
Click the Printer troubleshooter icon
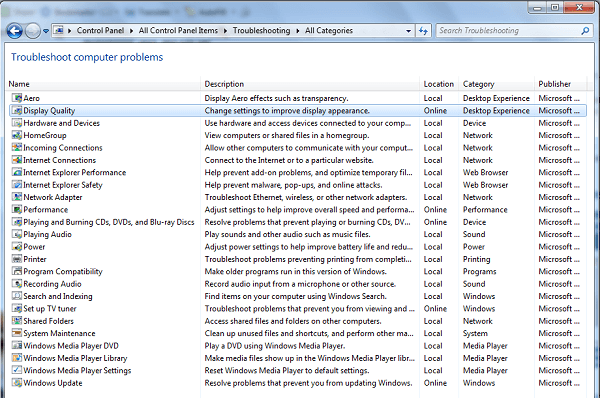point(17,259)
